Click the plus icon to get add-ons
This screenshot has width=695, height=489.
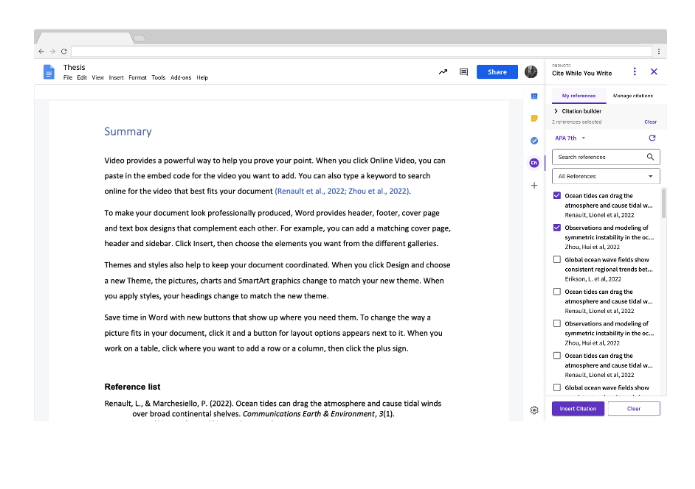coord(534,185)
